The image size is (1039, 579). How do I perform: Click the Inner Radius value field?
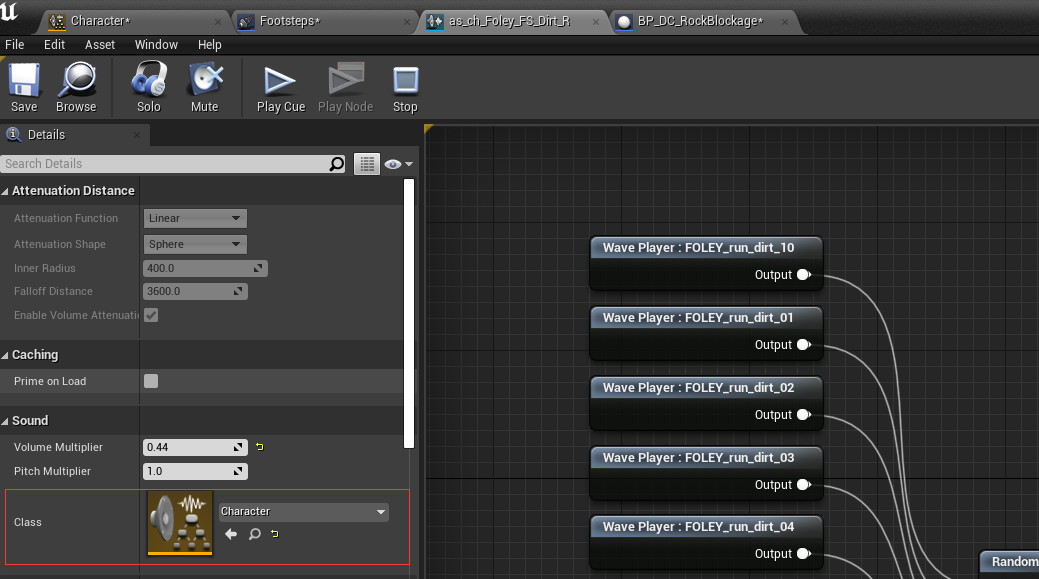click(x=205, y=268)
